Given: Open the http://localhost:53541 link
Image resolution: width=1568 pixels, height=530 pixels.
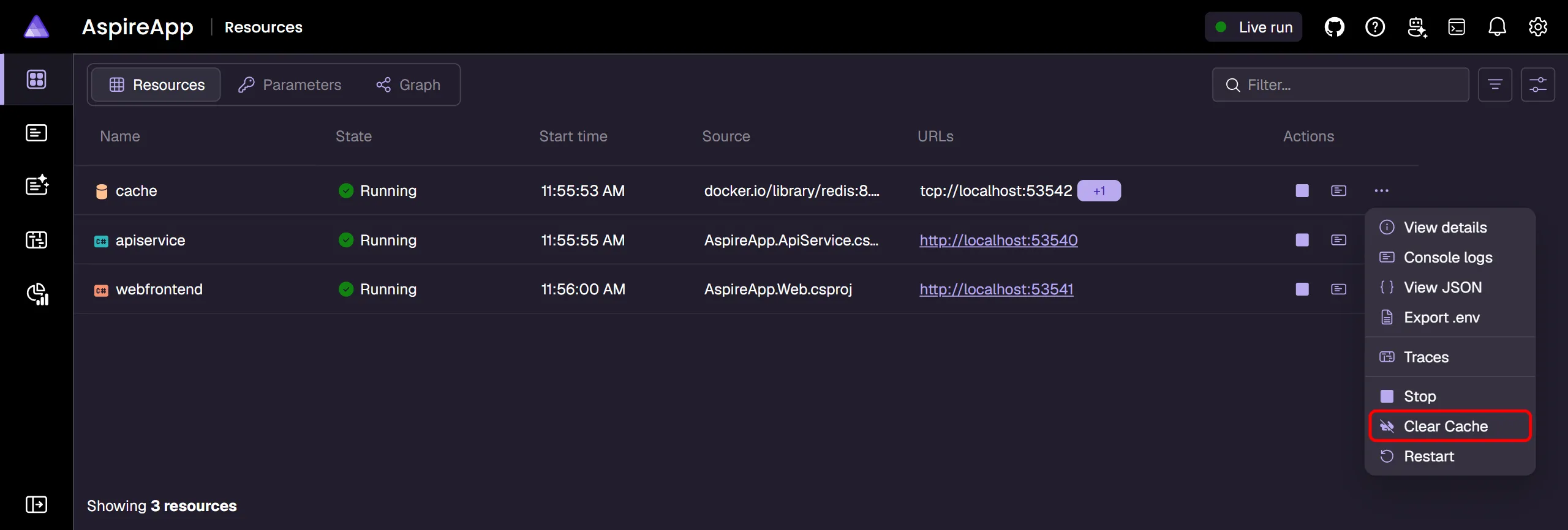Looking at the screenshot, I should (x=997, y=289).
